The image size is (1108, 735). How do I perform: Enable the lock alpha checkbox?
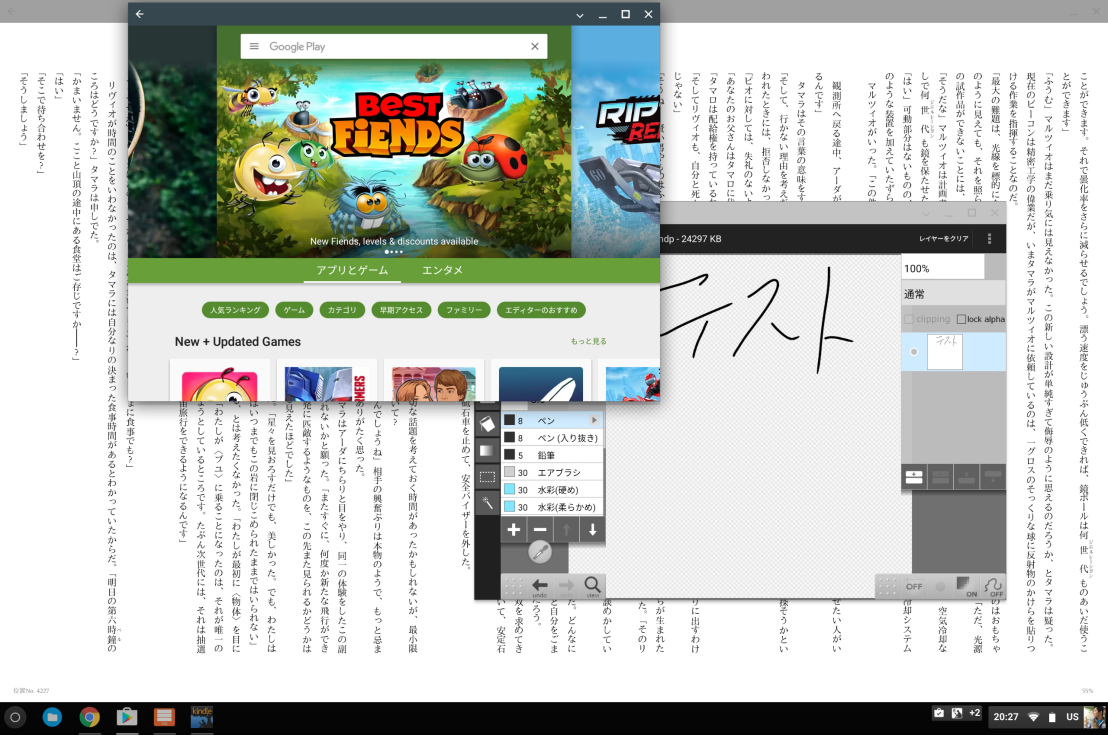click(961, 319)
